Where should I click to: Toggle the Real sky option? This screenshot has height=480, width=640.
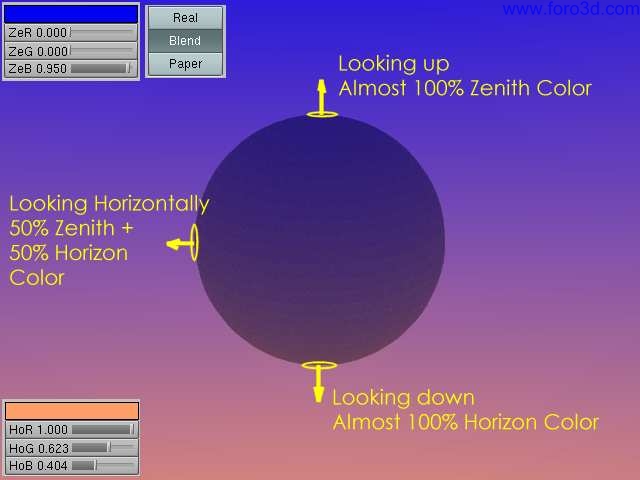(185, 18)
